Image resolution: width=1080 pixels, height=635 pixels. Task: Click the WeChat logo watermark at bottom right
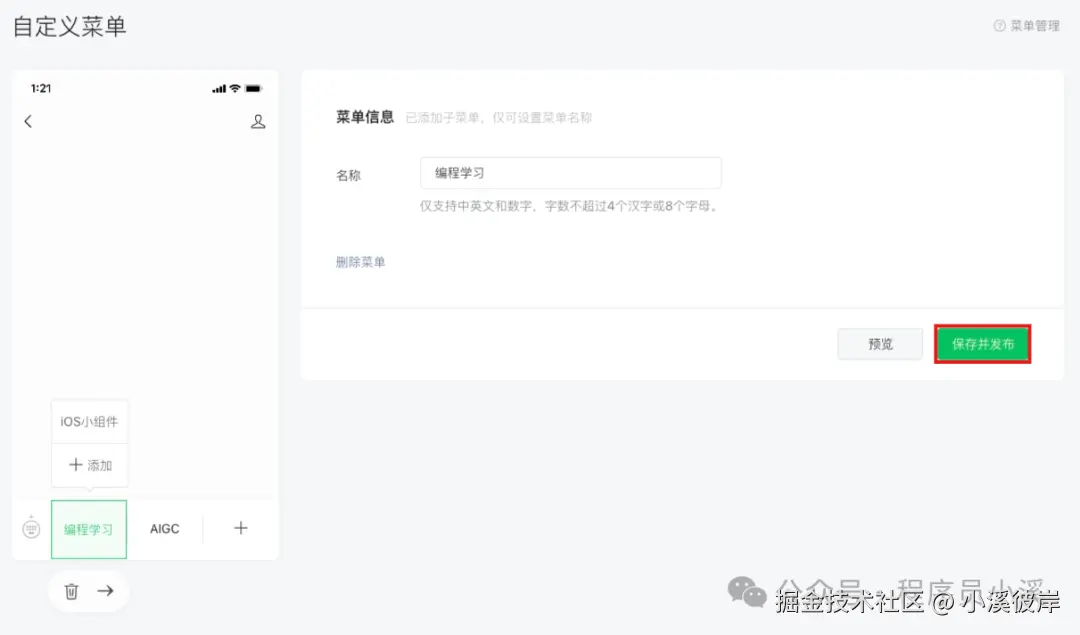click(x=746, y=591)
